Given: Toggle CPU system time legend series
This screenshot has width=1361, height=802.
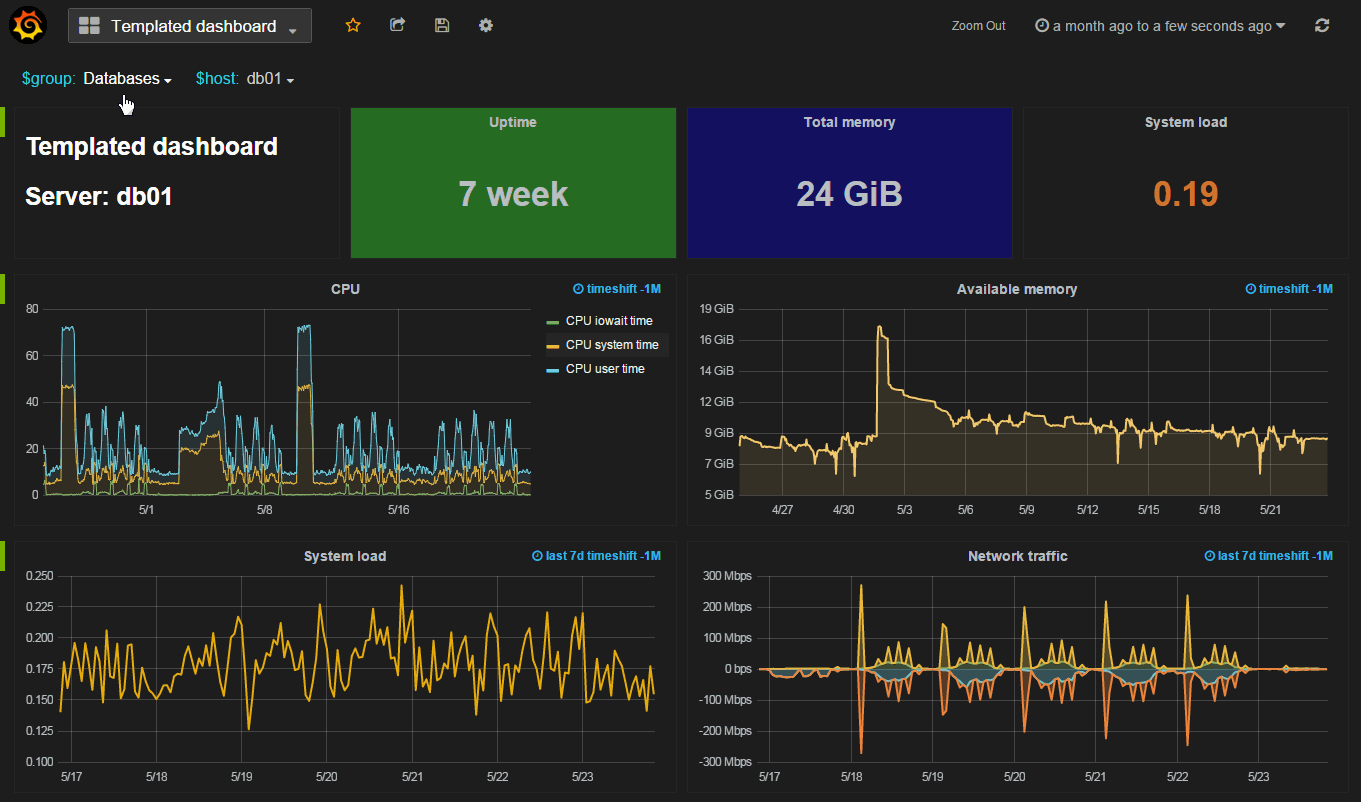Looking at the screenshot, I should click(x=612, y=345).
